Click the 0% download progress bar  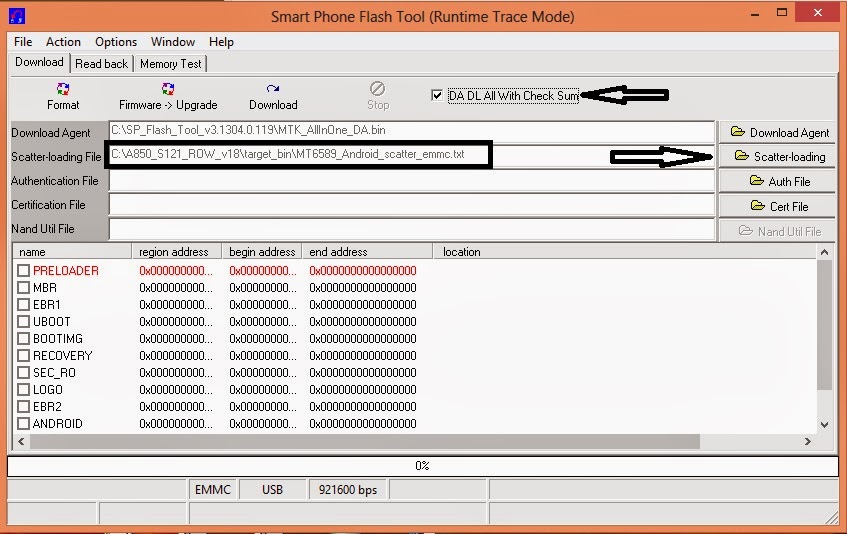[422, 466]
